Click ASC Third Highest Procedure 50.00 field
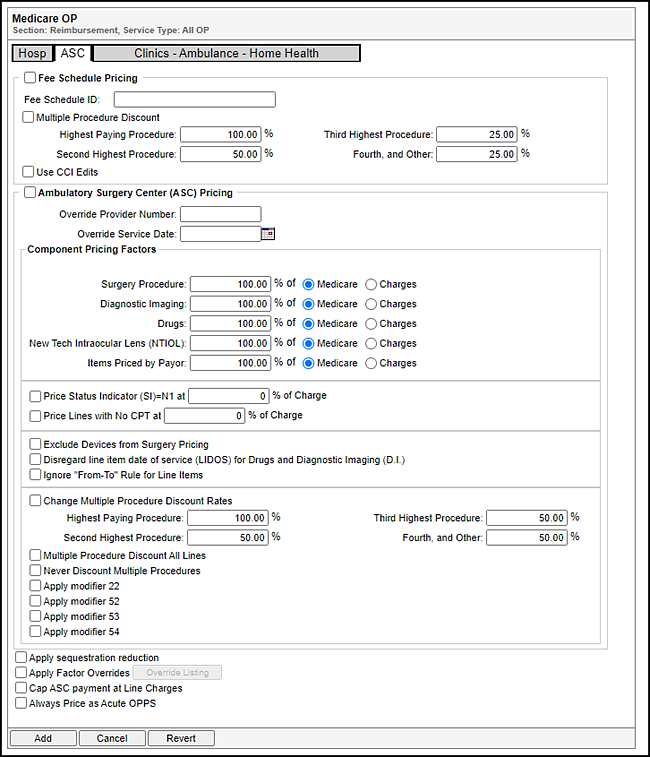This screenshot has height=757, width=650. click(x=527, y=518)
